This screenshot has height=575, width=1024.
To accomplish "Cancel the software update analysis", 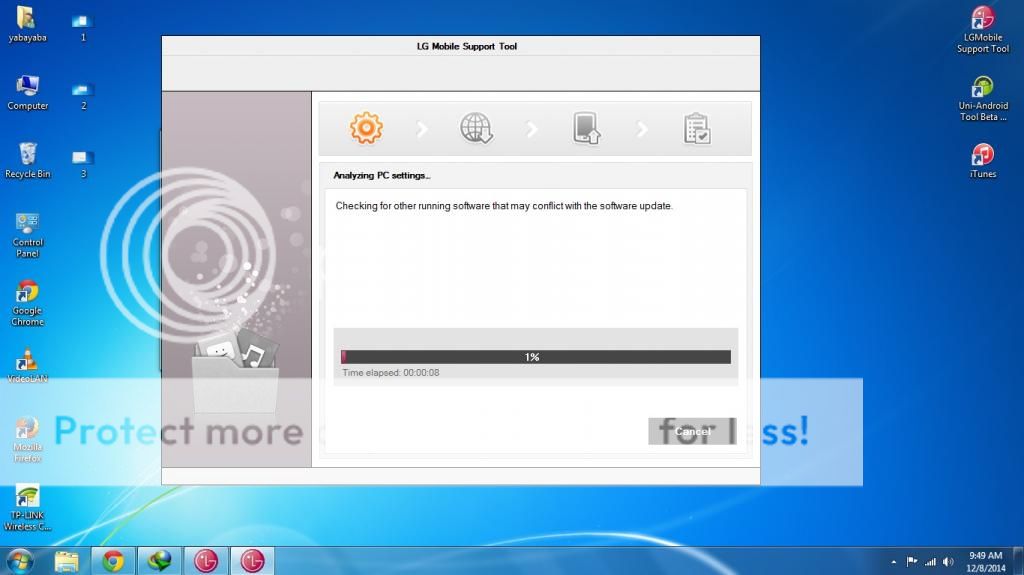I will [x=692, y=431].
